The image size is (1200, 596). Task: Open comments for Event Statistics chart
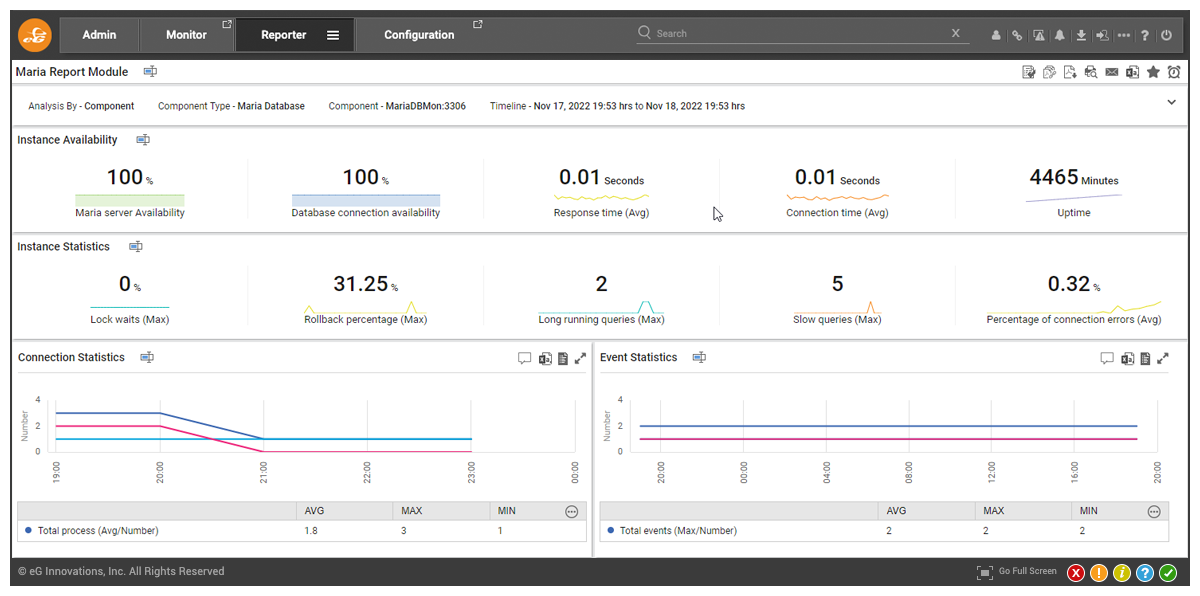coord(1107,359)
